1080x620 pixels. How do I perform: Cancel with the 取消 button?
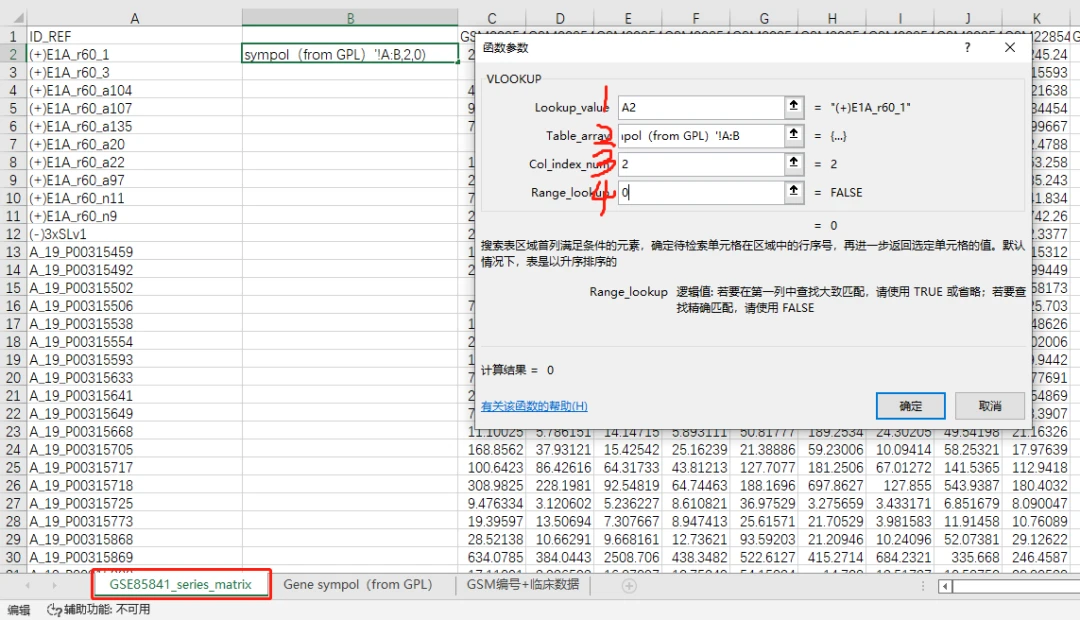click(x=989, y=406)
